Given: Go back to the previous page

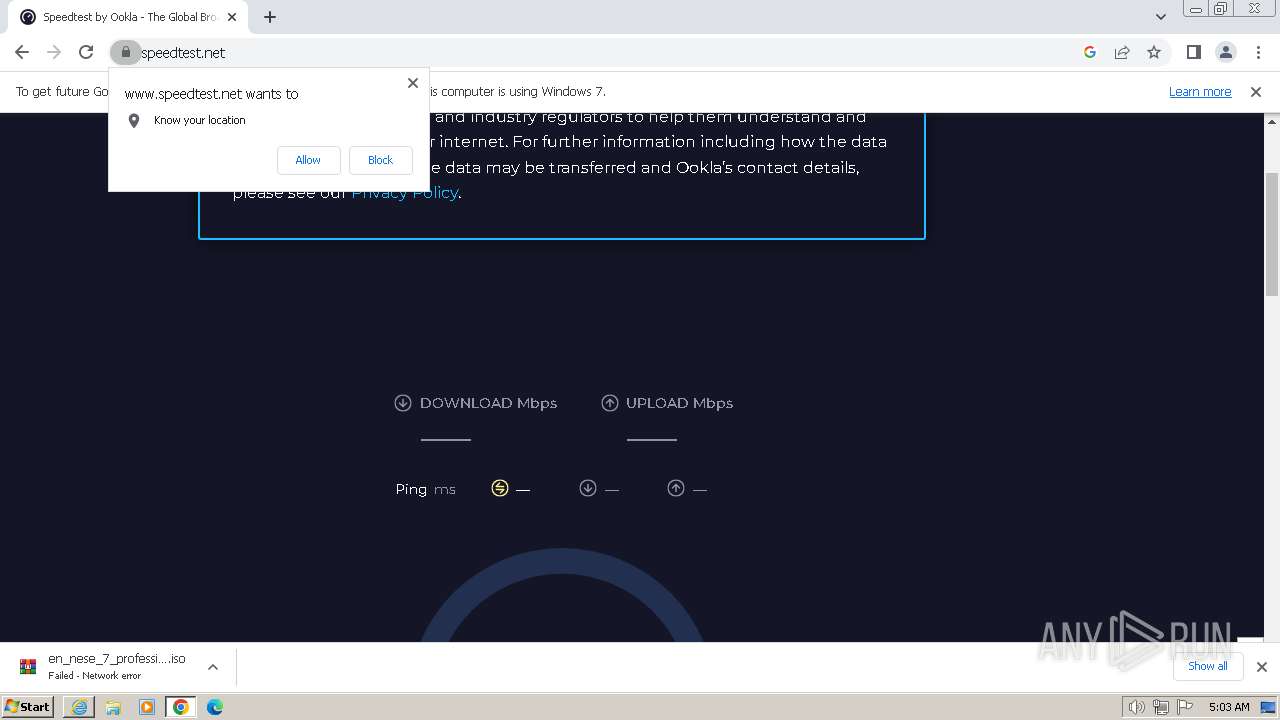Looking at the screenshot, I should tap(22, 52).
